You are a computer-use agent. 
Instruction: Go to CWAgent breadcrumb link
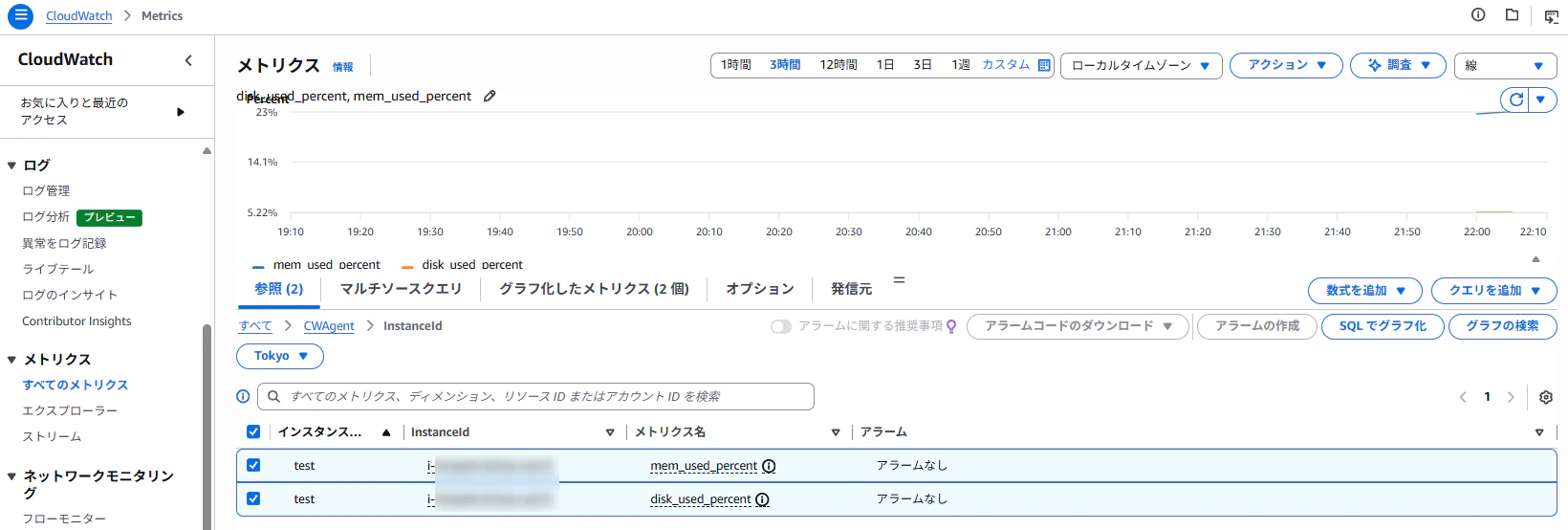tap(329, 326)
